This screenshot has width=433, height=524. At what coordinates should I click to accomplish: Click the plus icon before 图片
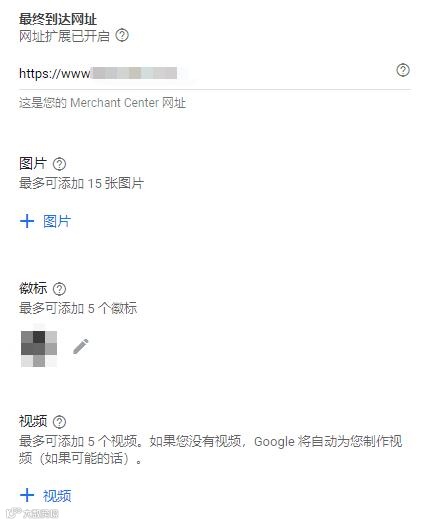pyautogui.click(x=27, y=221)
